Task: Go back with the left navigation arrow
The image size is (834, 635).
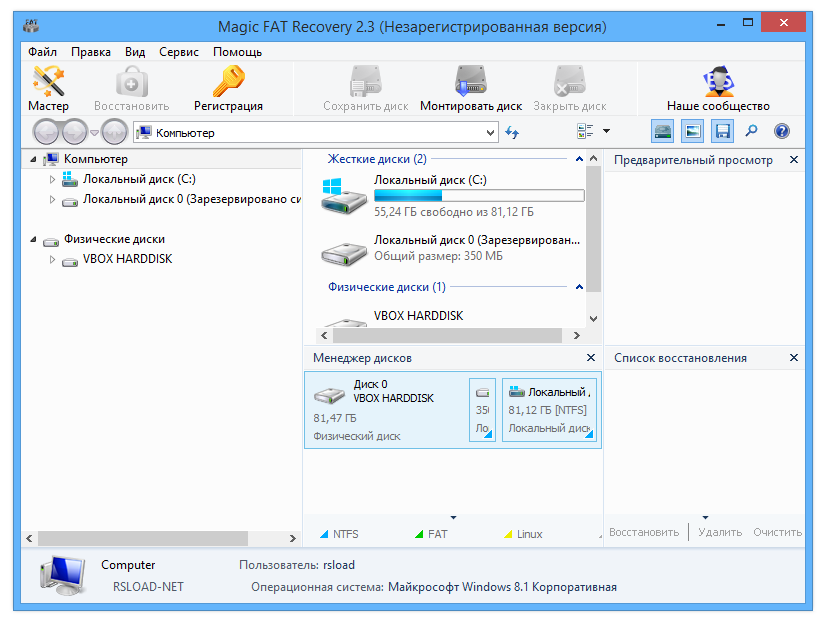Action: tap(46, 132)
